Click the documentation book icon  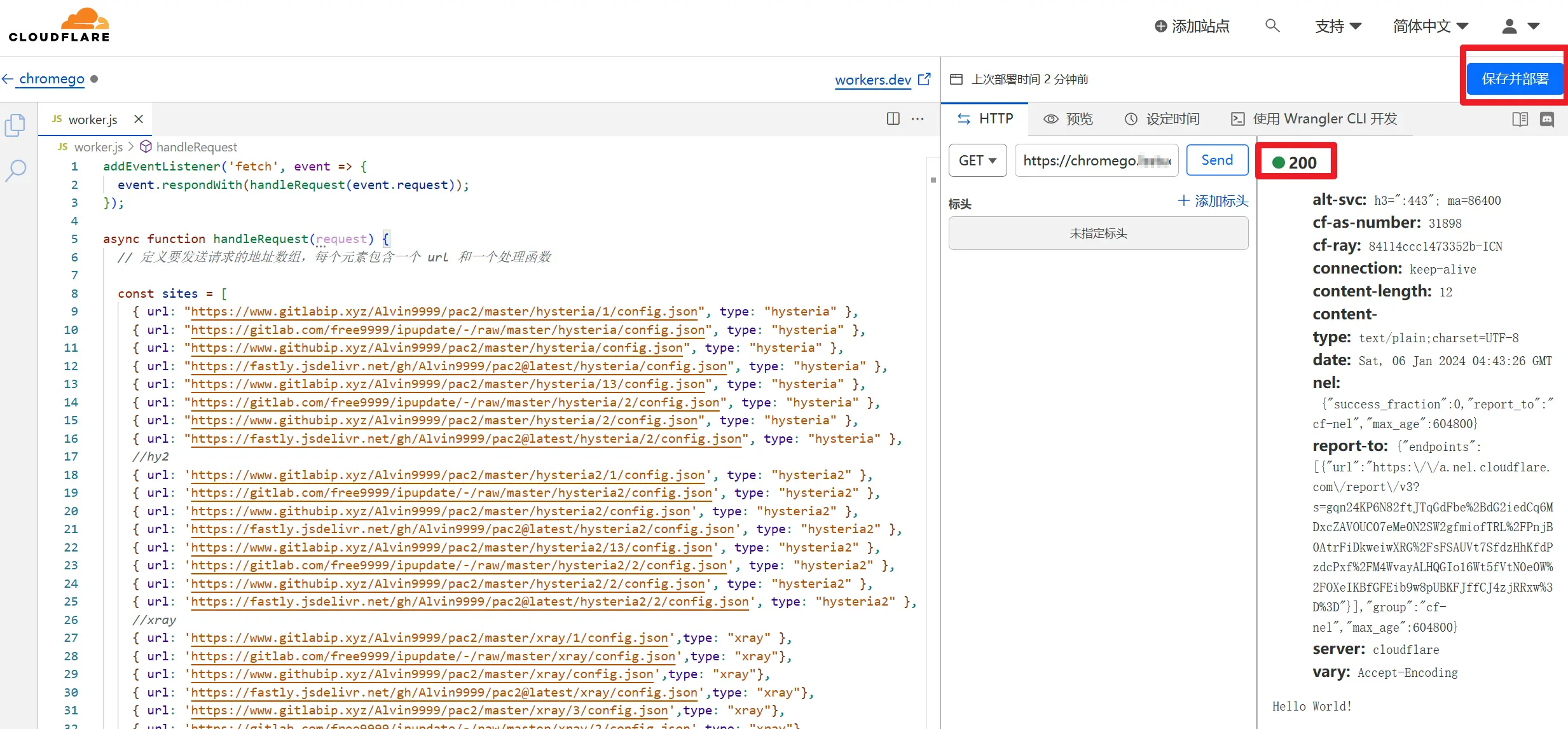(x=1520, y=119)
